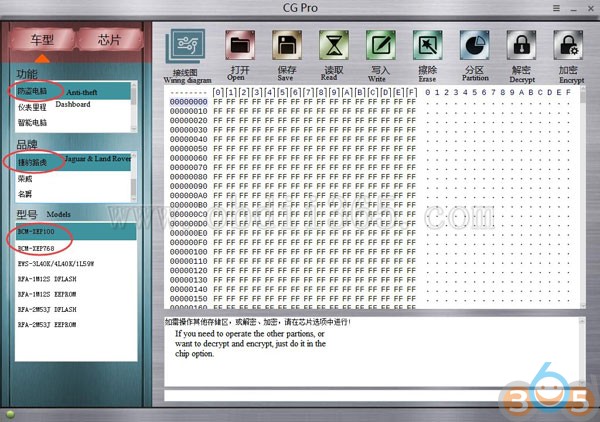Click the Erase icon
This screenshot has width=600, height=422.
click(427, 45)
